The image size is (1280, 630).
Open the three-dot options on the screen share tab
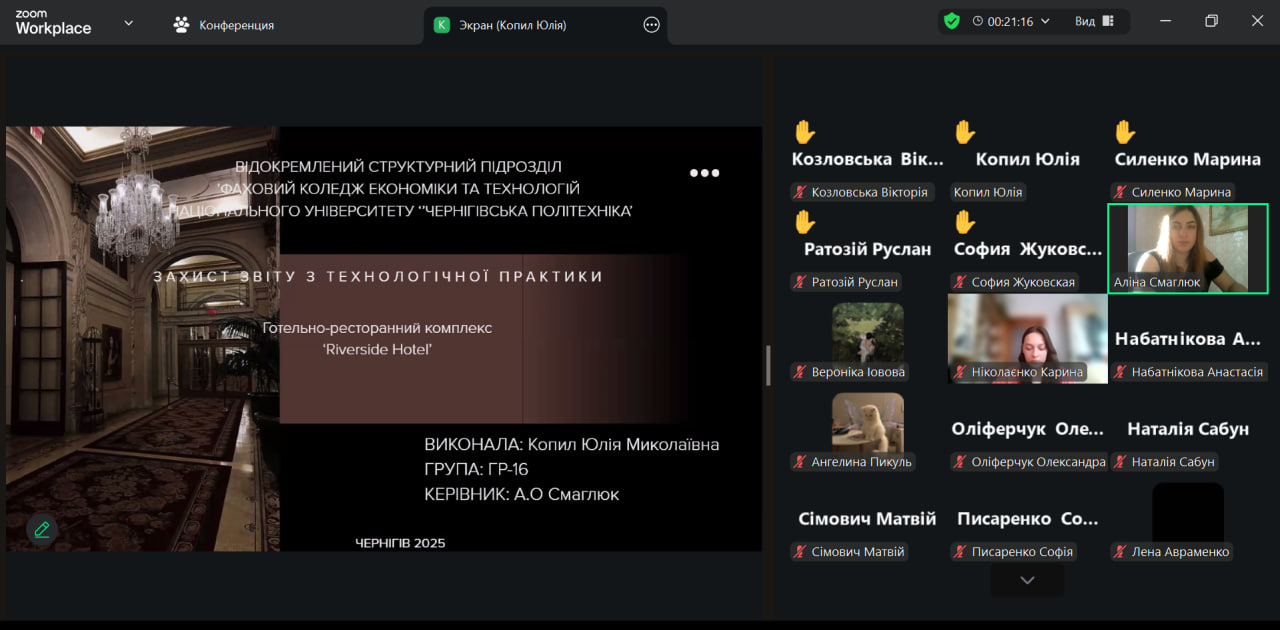(x=651, y=25)
